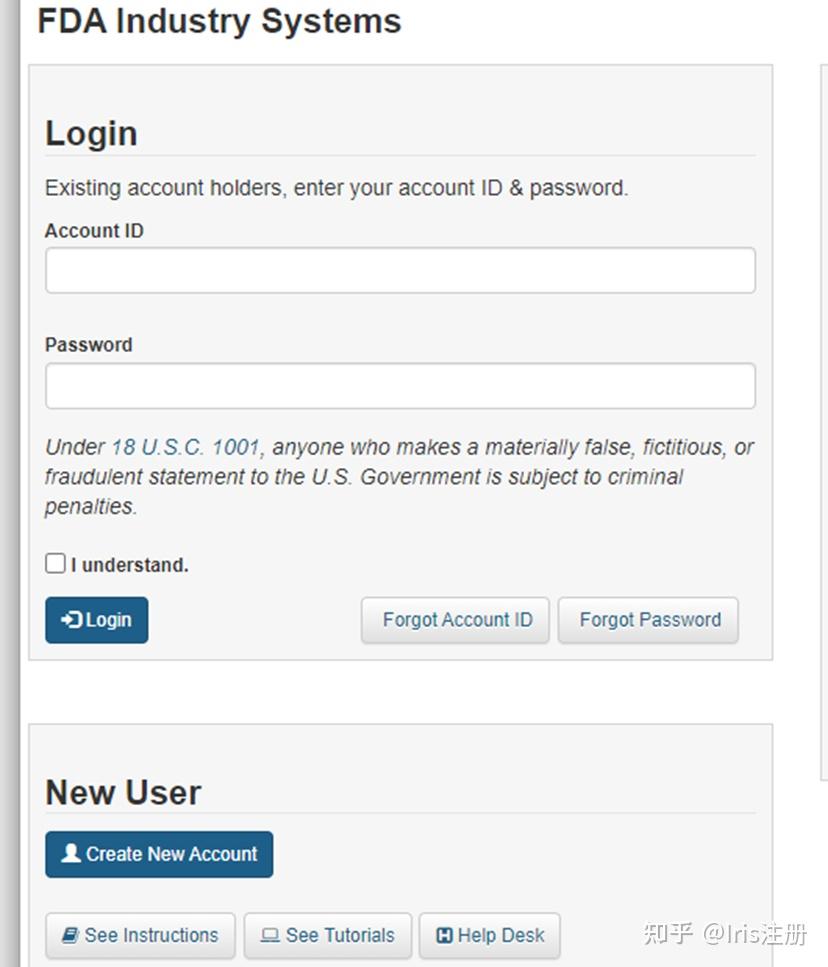
Task: Click the "Password" field label
Action: click(x=88, y=345)
